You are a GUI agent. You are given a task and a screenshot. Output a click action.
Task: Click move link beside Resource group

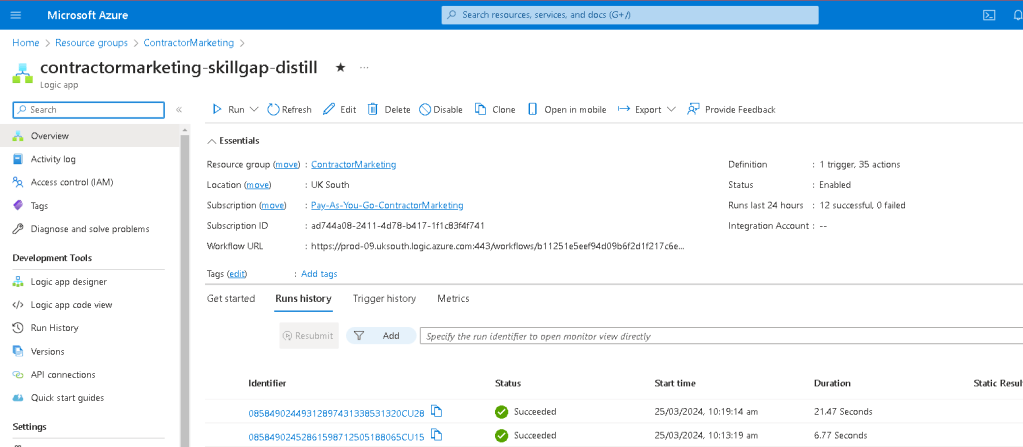point(287,165)
